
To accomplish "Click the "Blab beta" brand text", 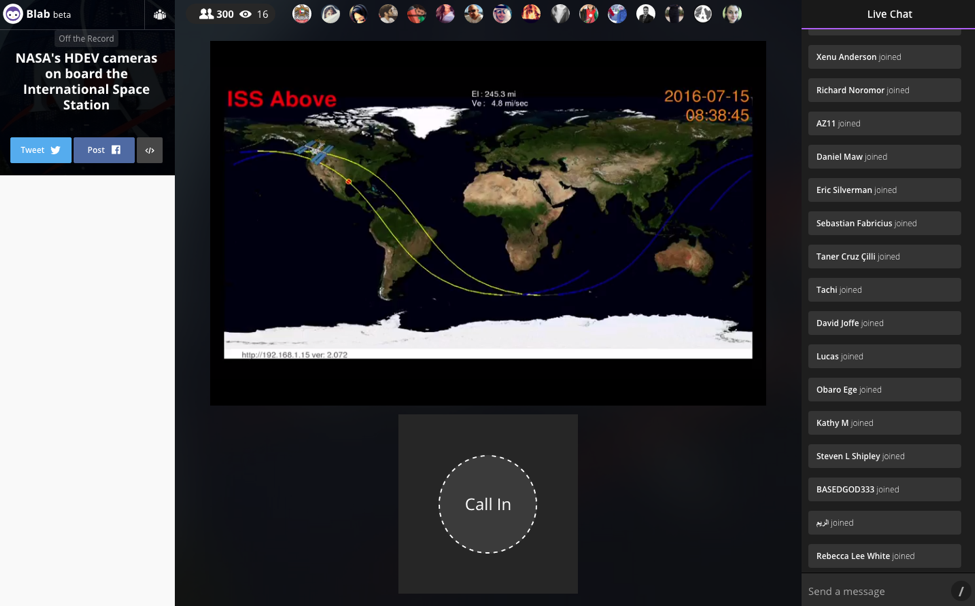I will (49, 14).
